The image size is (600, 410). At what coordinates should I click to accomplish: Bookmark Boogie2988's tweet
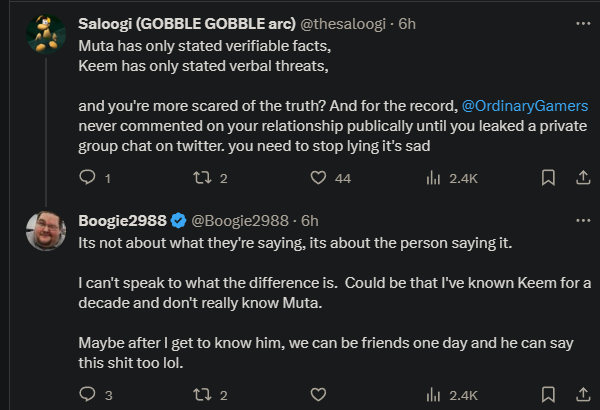point(548,394)
